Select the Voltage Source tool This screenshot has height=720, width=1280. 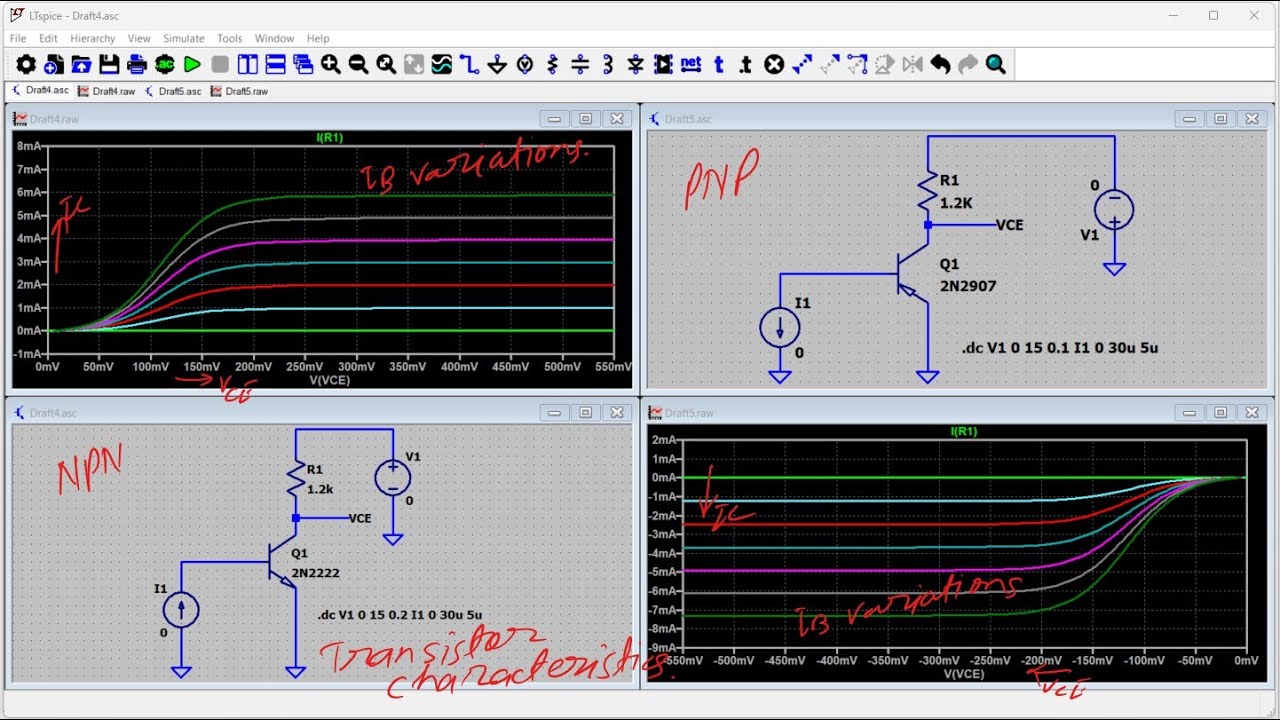coord(525,64)
